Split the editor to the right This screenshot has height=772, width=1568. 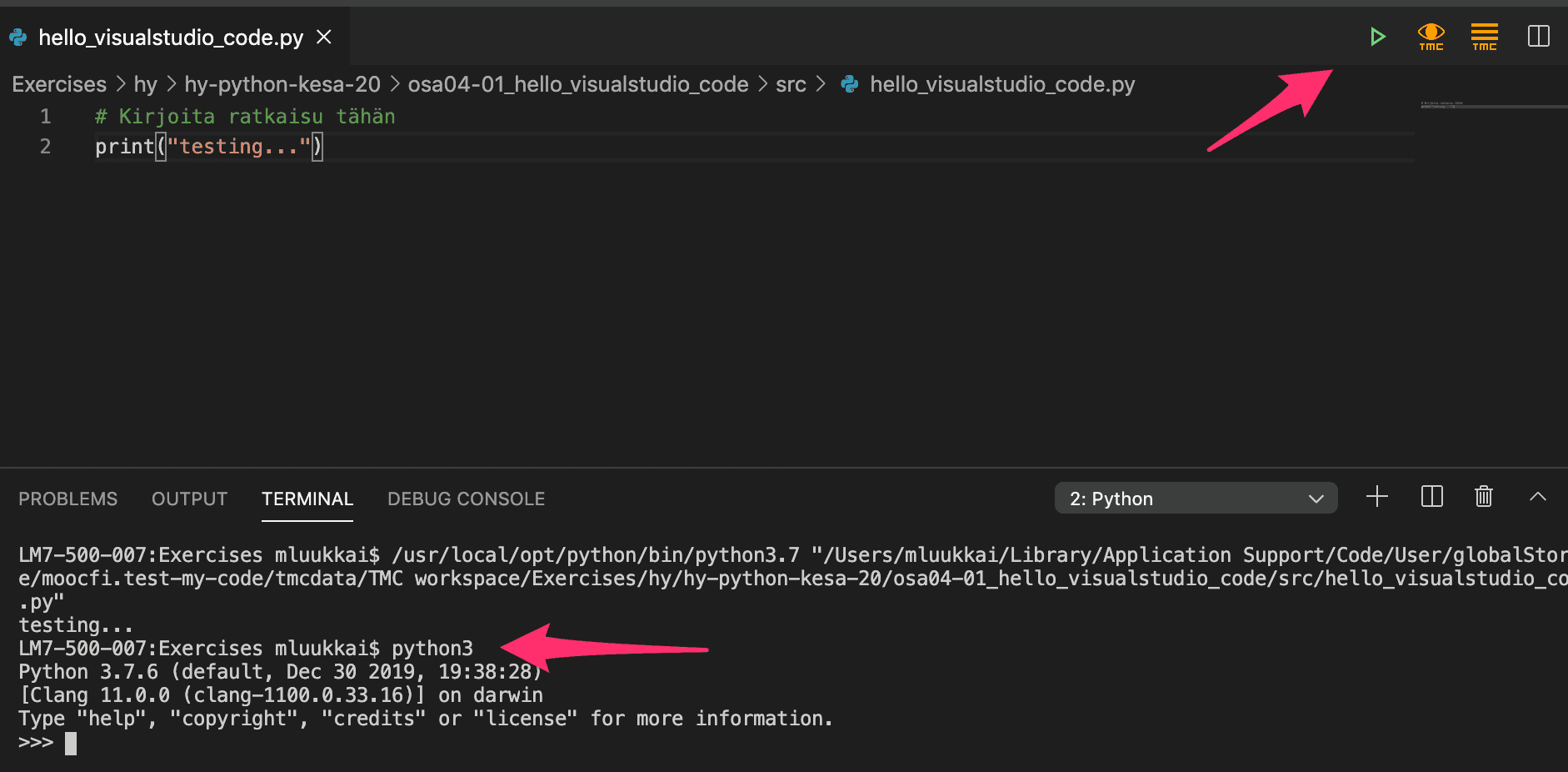(1538, 37)
